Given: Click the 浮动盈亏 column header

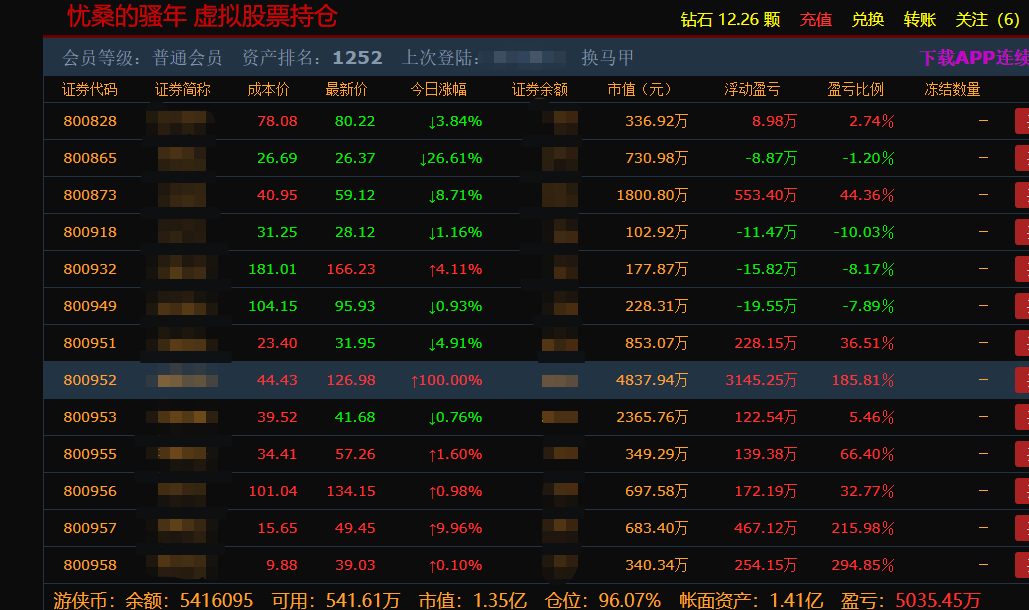Looking at the screenshot, I should click(x=752, y=89).
